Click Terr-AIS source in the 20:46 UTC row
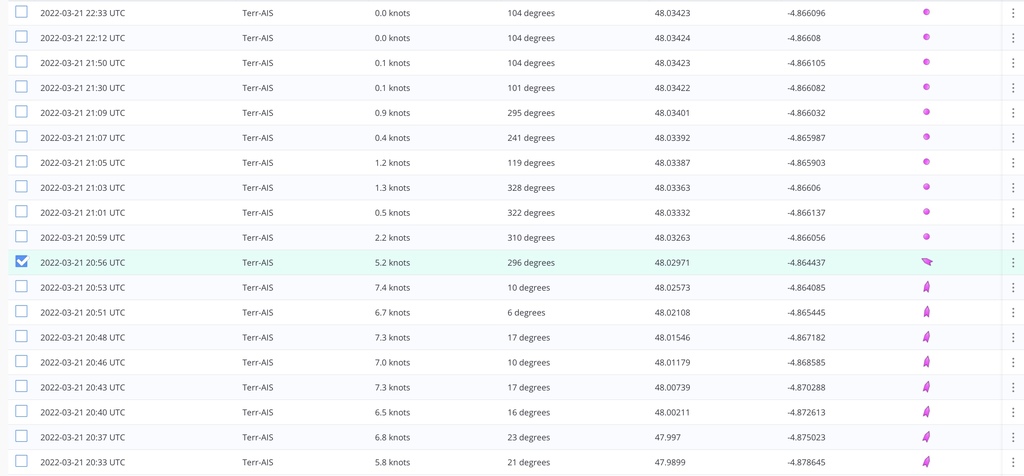 [x=258, y=362]
